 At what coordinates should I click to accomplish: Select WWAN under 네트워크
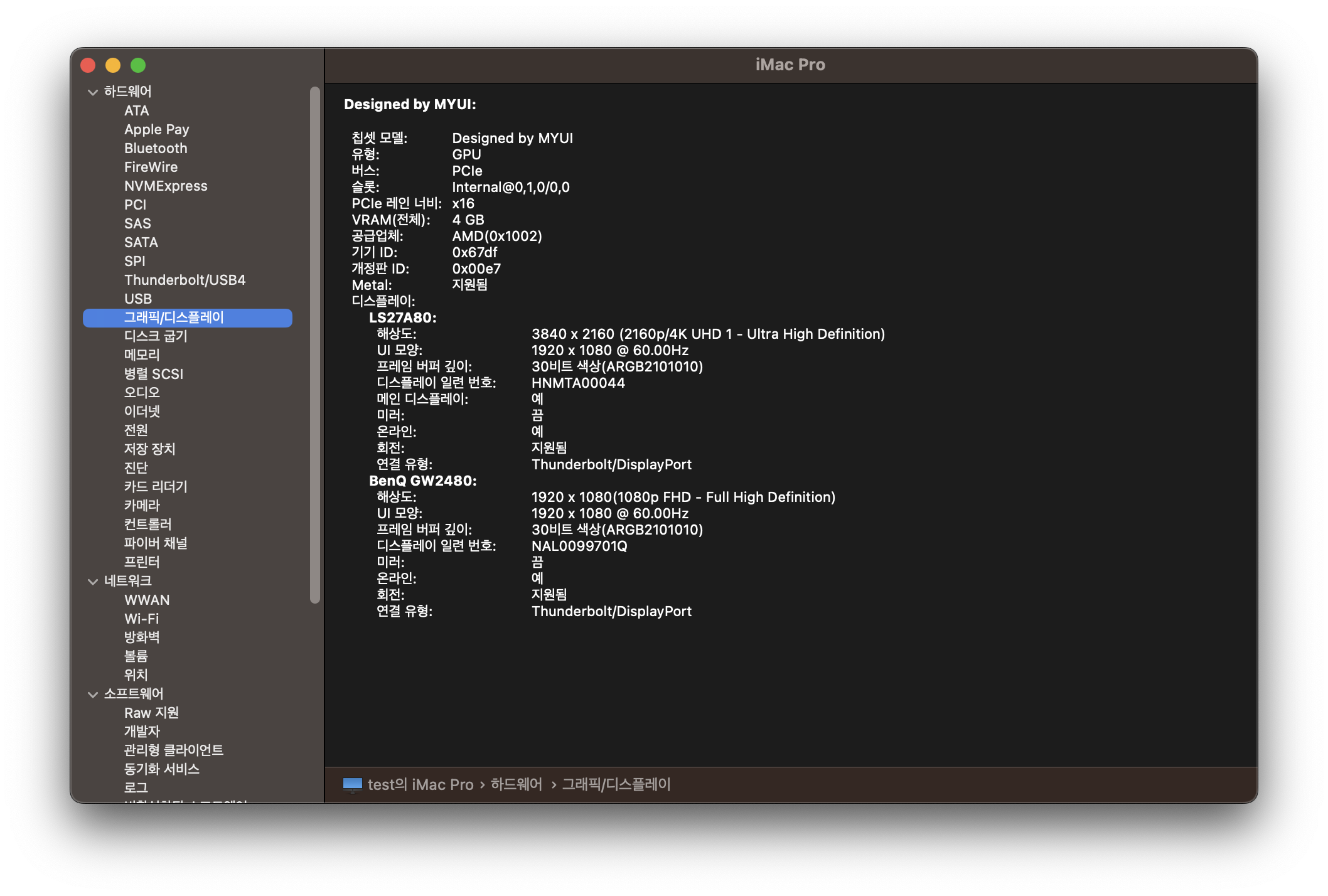(147, 600)
